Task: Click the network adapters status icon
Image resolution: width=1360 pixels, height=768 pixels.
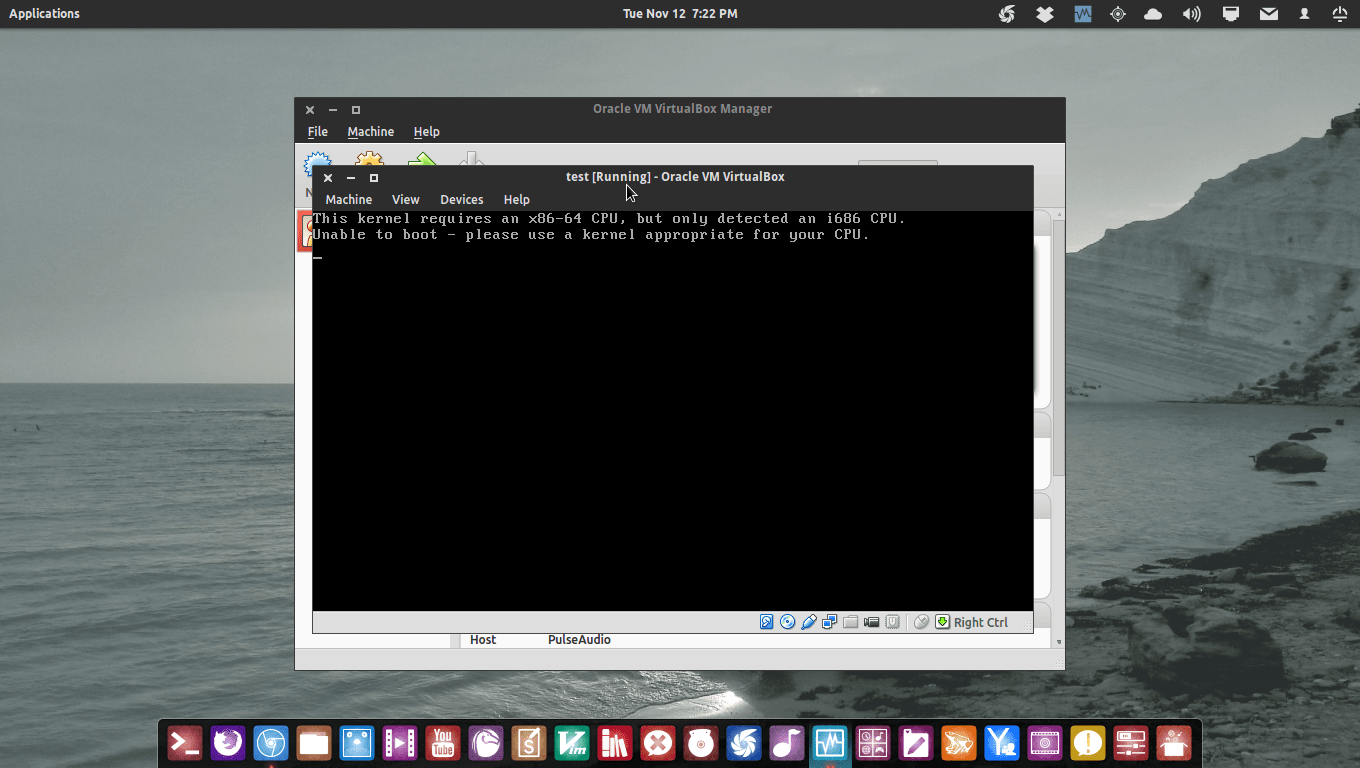Action: tap(829, 622)
